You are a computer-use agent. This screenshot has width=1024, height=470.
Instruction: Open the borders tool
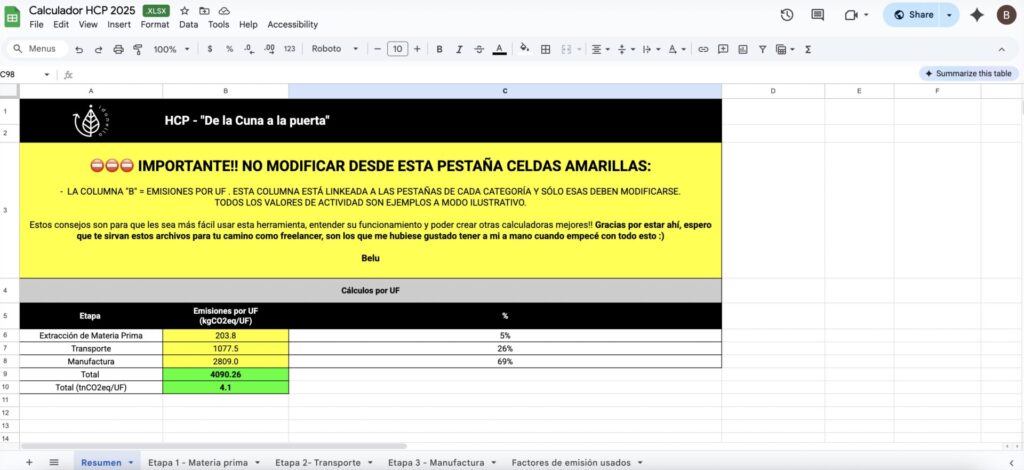[545, 49]
